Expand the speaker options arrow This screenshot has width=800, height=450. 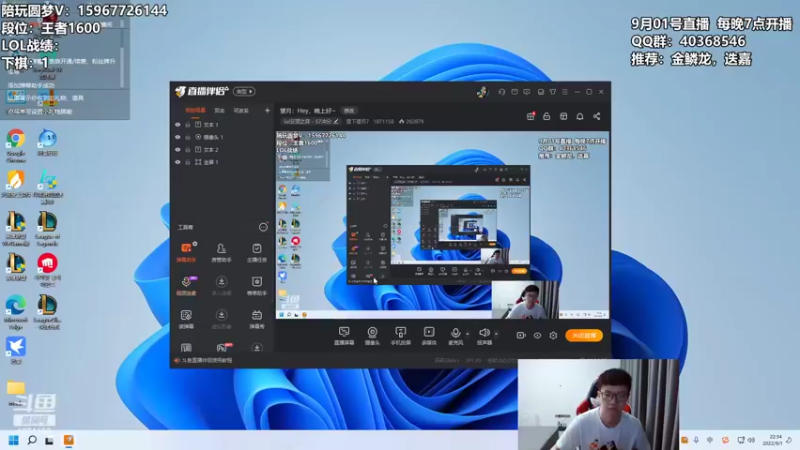coord(496,334)
